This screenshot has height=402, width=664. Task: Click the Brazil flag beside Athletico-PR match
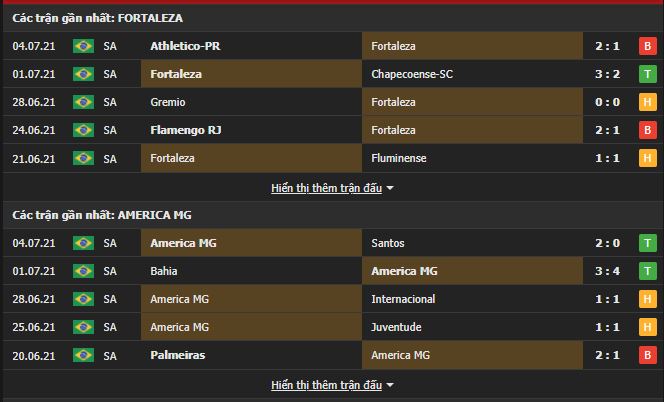pos(83,46)
